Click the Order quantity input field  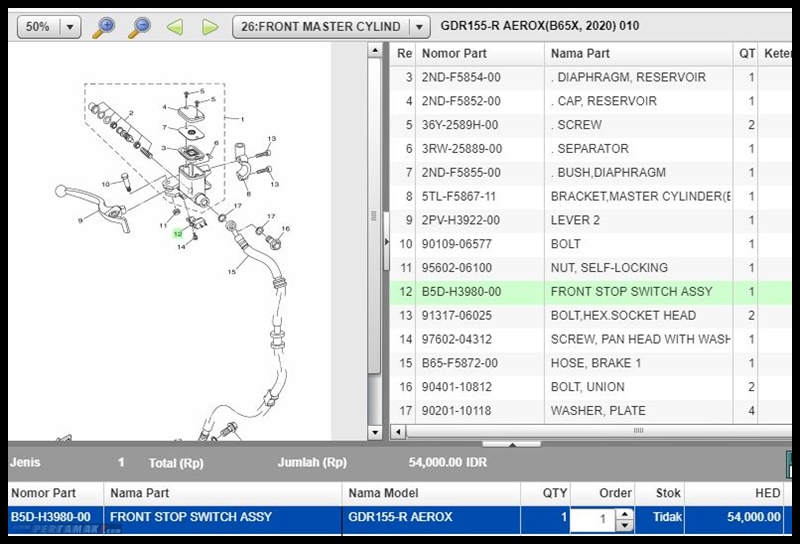(x=593, y=520)
